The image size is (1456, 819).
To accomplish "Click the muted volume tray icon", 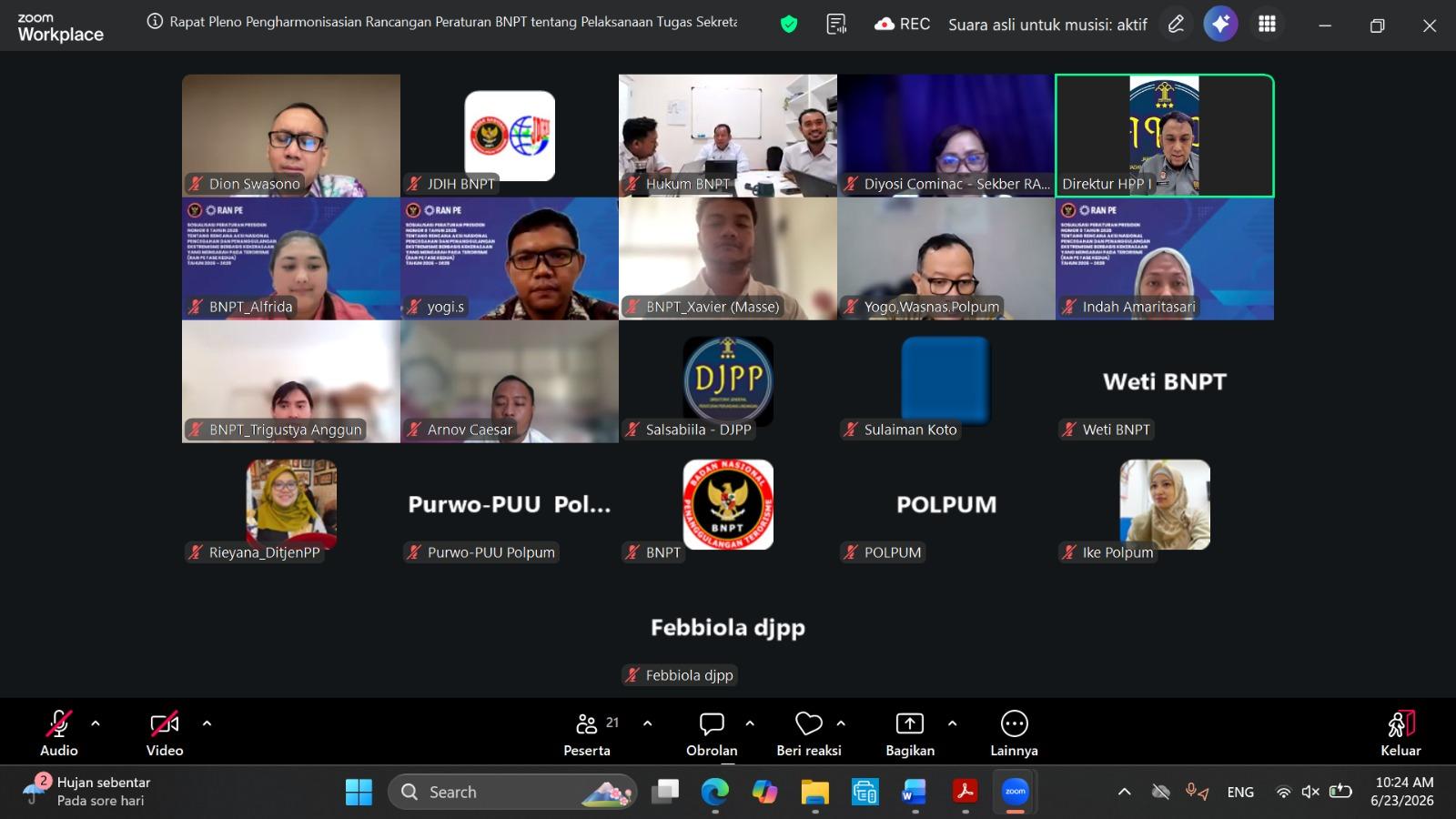I will tap(1310, 792).
